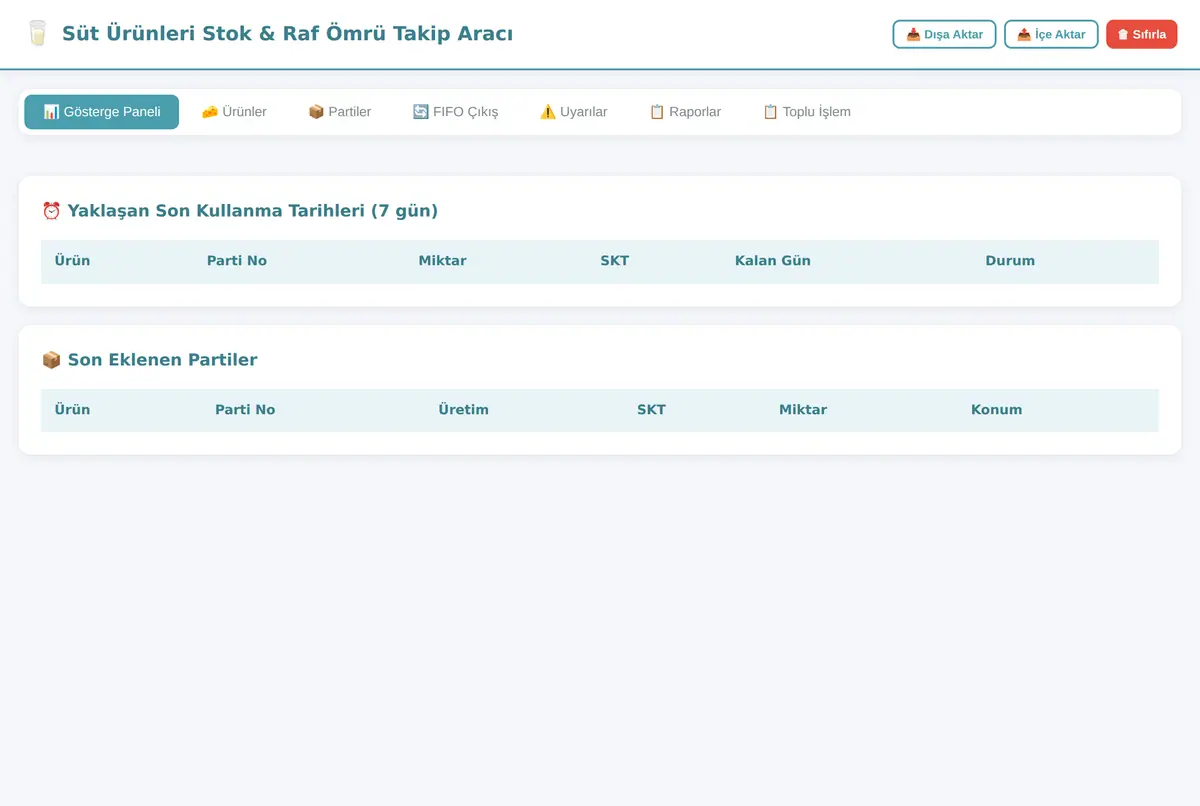Viewport: 1200px width, 806px height.
Task: Export data with Dışa Aktar button
Action: click(944, 34)
